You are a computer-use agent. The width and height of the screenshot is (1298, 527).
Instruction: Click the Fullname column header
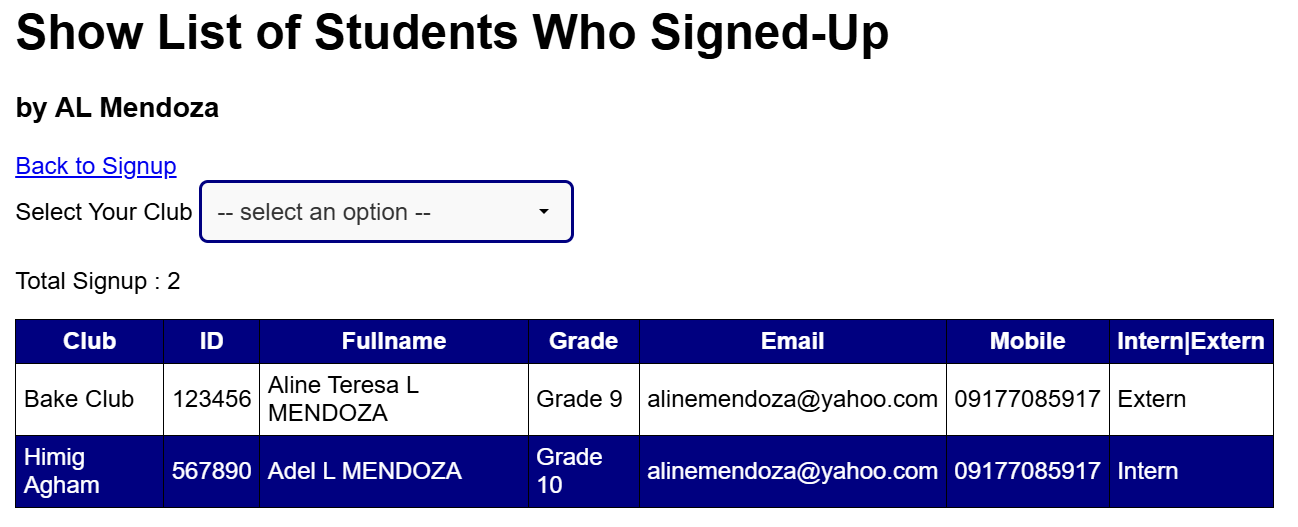pyautogui.click(x=394, y=341)
